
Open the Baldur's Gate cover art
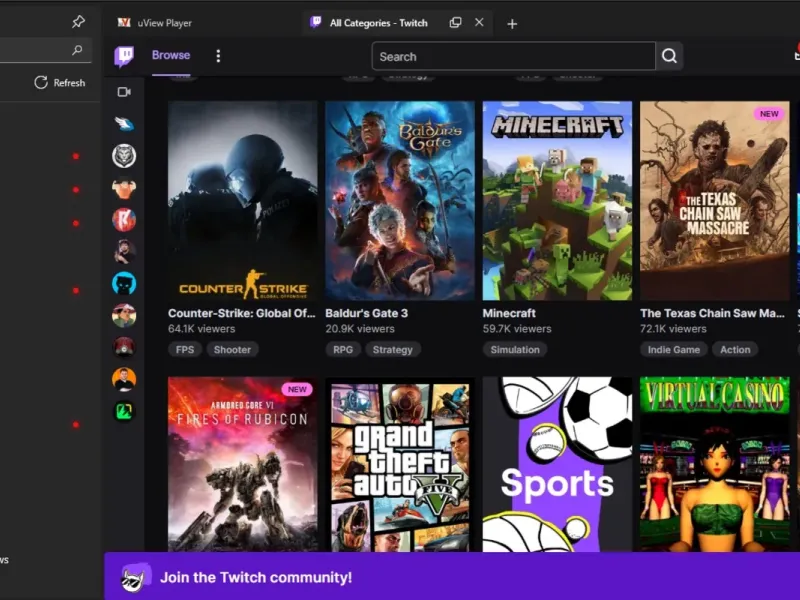click(399, 201)
